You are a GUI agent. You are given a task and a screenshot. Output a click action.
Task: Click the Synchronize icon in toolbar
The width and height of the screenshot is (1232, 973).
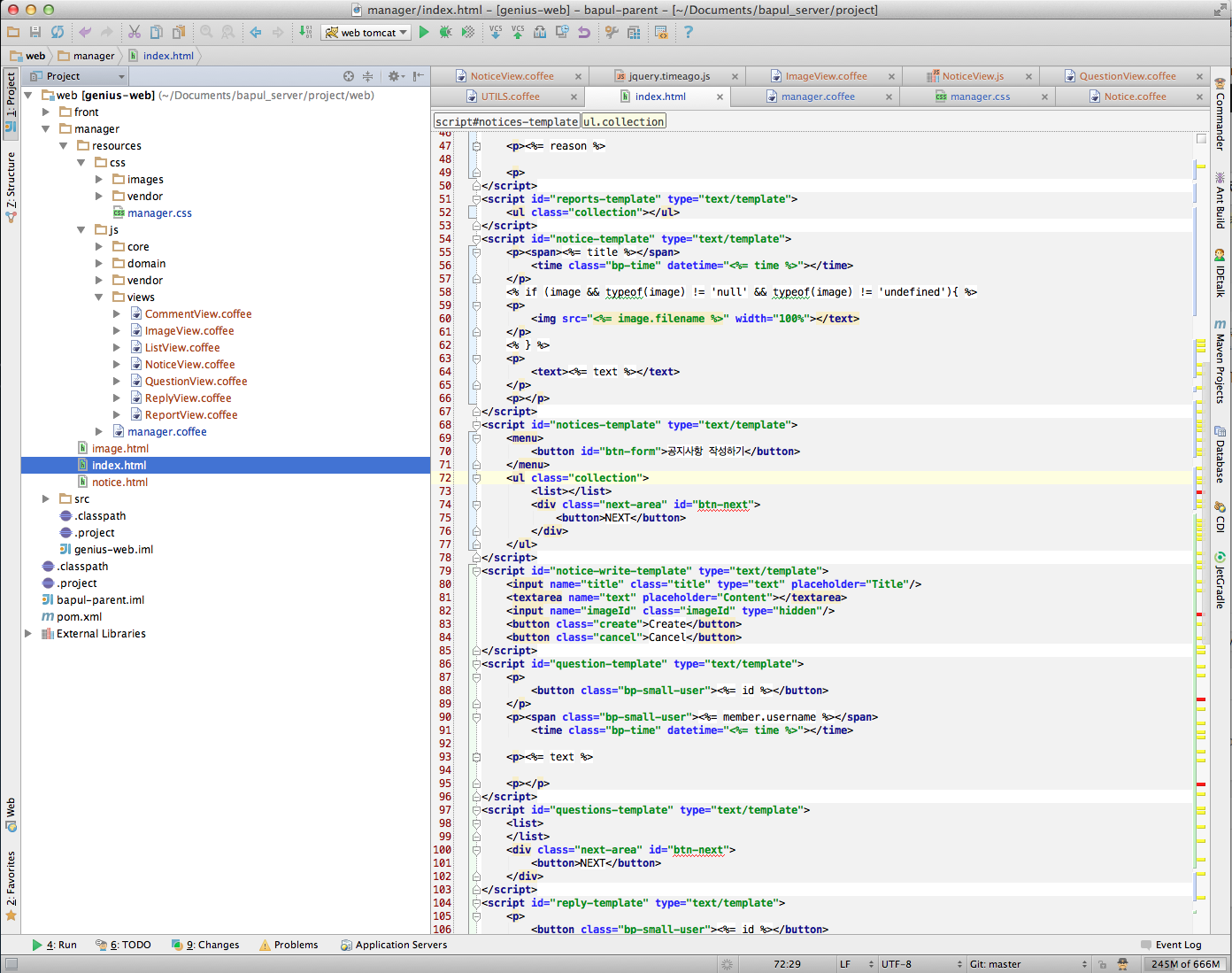pyautogui.click(x=58, y=32)
